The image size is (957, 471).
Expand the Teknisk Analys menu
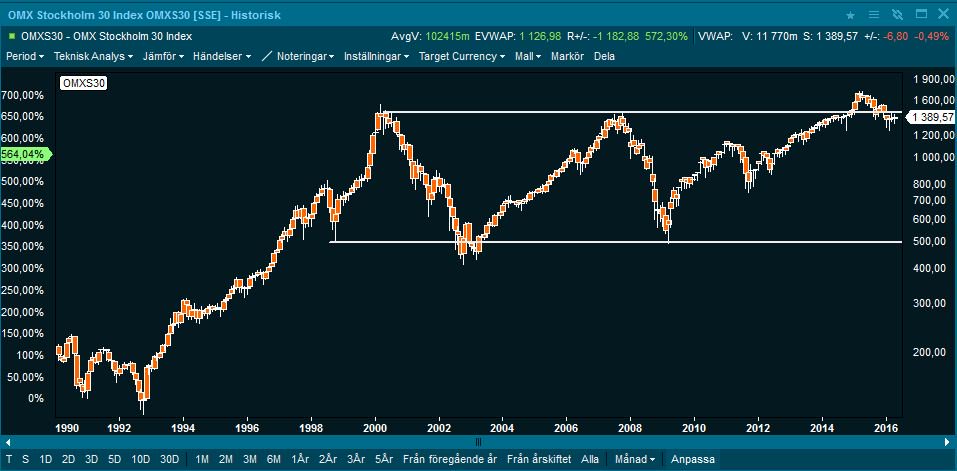click(93, 56)
